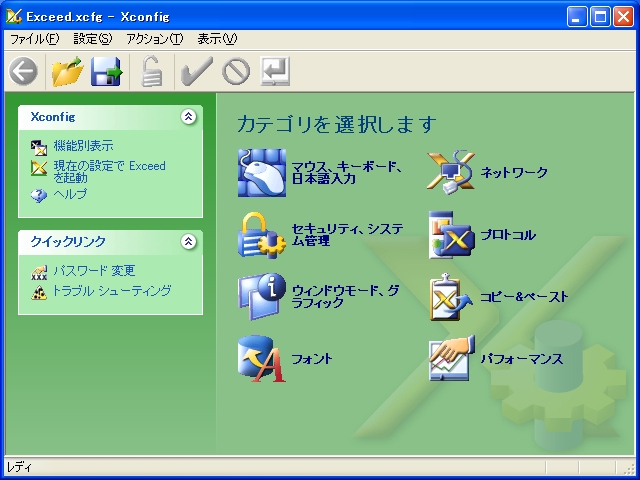Open the mouse and keyboard category icon

262,173
